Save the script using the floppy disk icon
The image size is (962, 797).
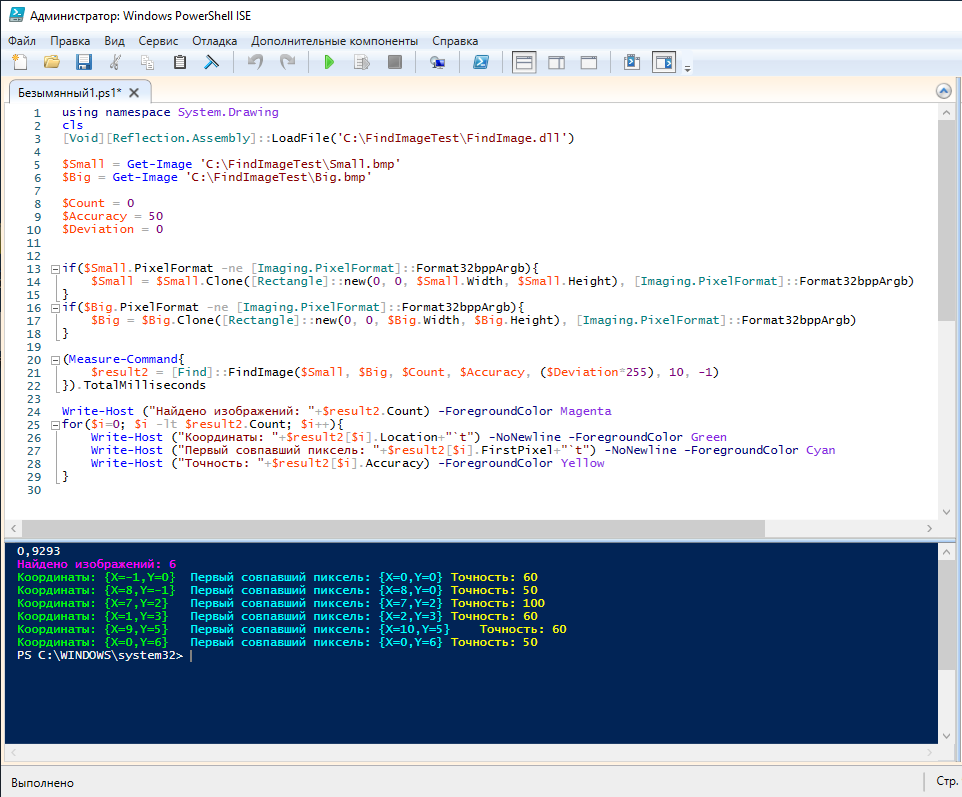[84, 63]
